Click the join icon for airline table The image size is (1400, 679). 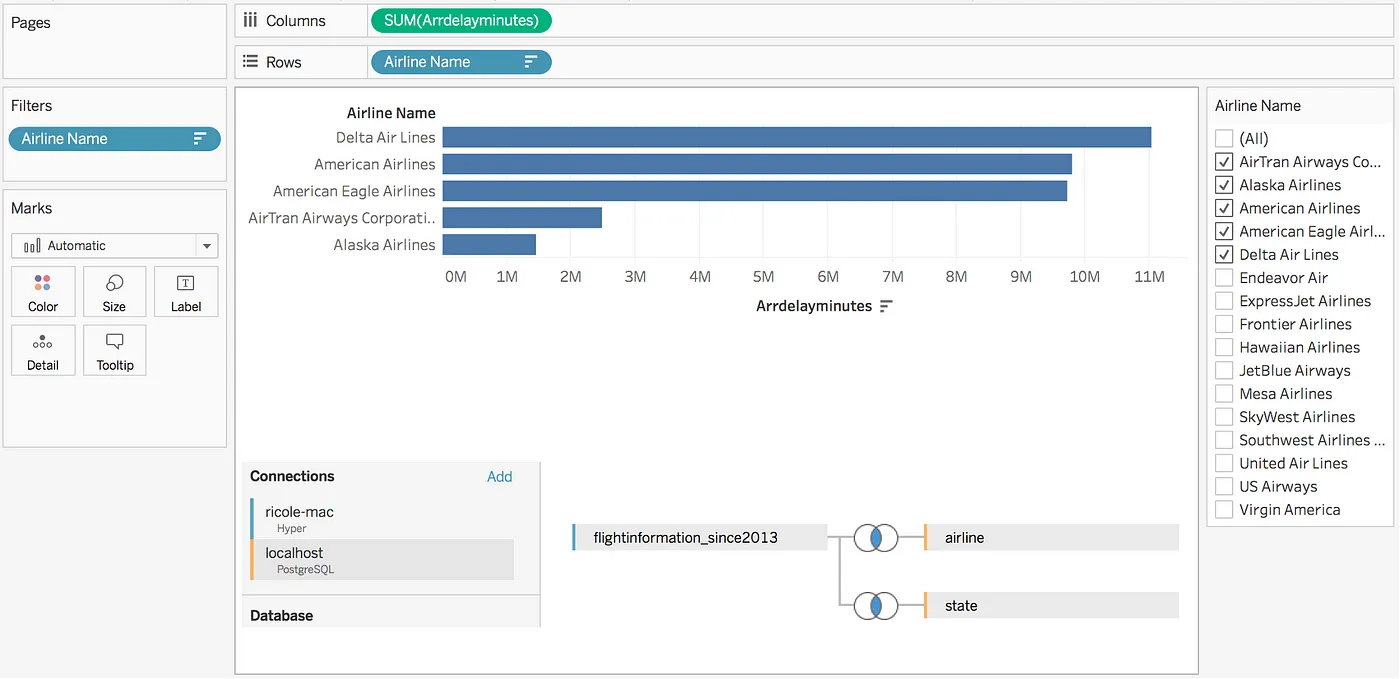click(x=875, y=538)
